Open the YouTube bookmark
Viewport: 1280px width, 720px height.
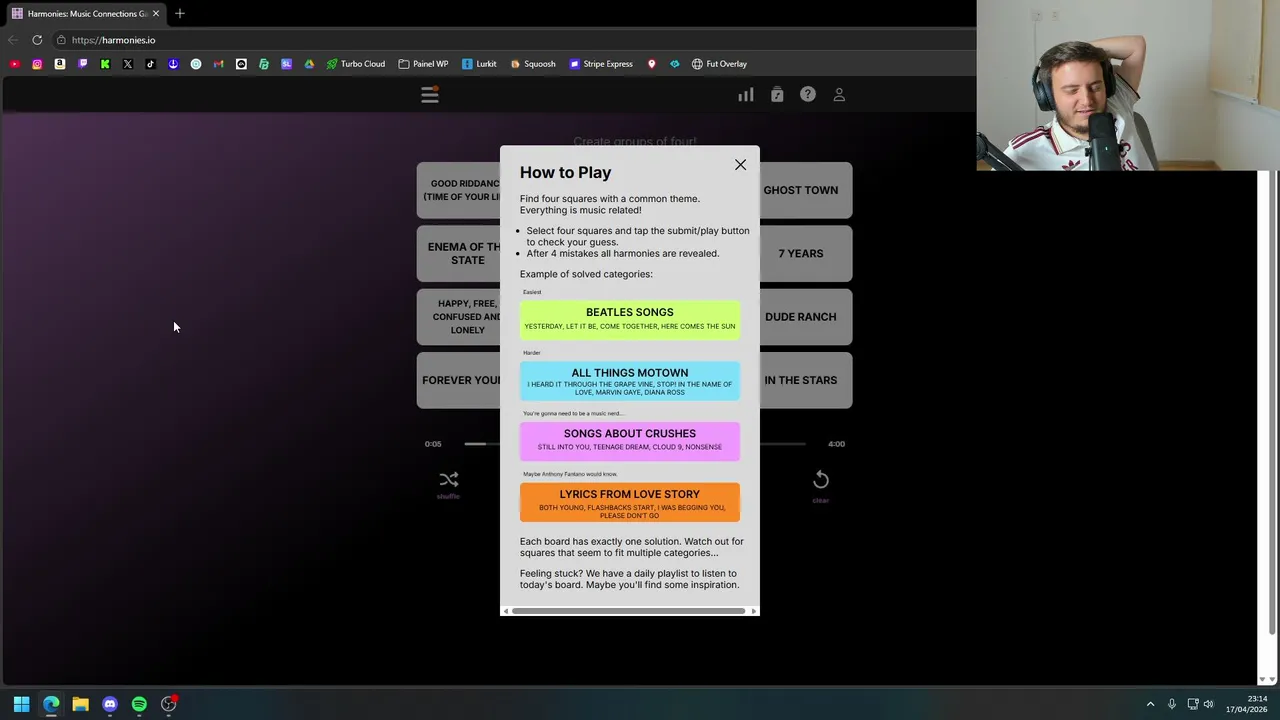(x=14, y=64)
